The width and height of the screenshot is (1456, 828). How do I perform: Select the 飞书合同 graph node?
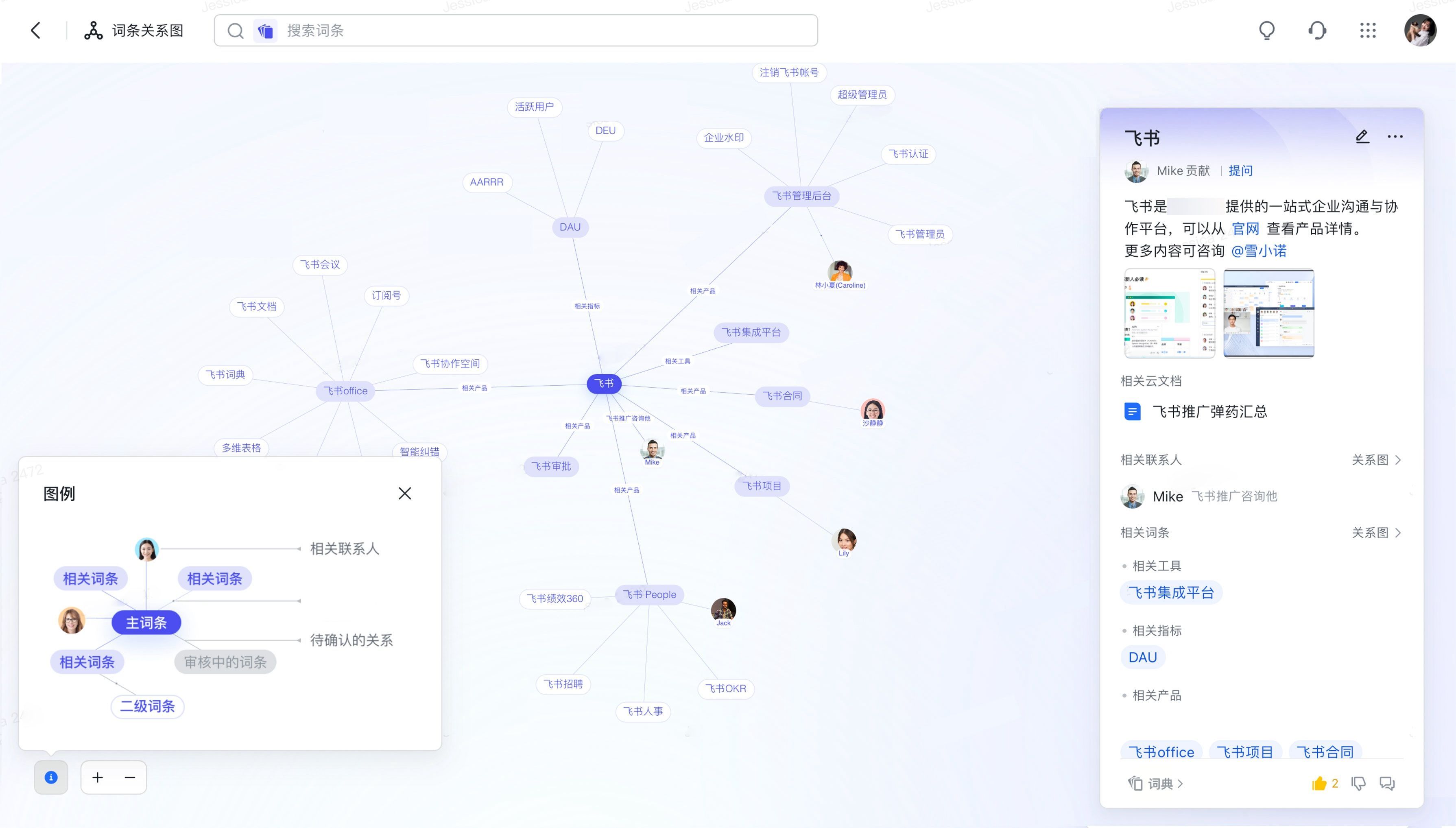[782, 396]
